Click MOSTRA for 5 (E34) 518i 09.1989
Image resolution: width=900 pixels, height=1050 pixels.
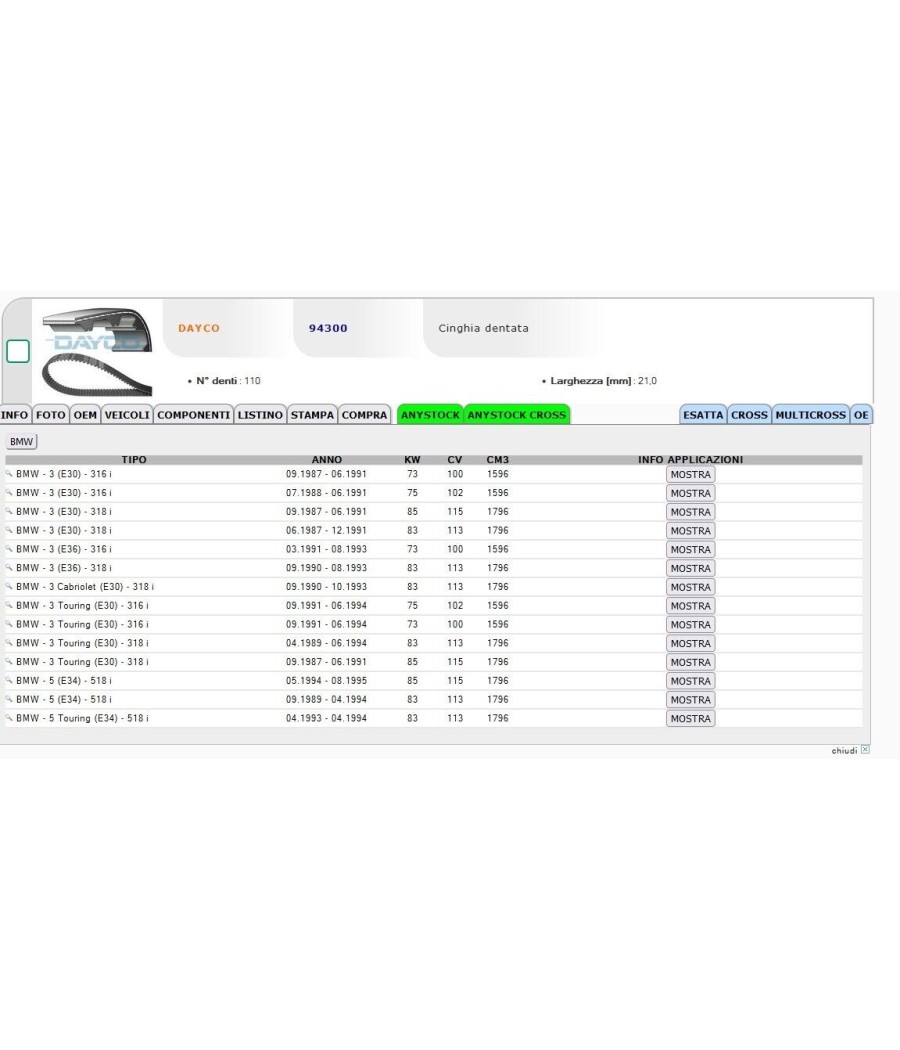click(690, 700)
